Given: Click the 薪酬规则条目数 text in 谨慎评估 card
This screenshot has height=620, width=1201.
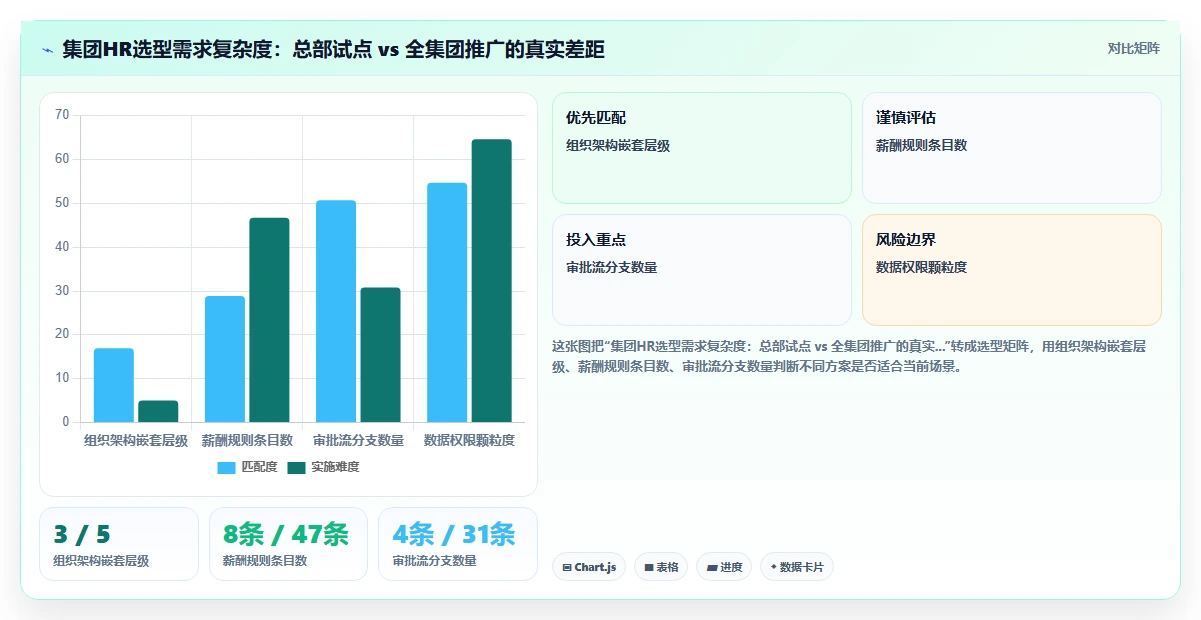Looking at the screenshot, I should point(921,145).
